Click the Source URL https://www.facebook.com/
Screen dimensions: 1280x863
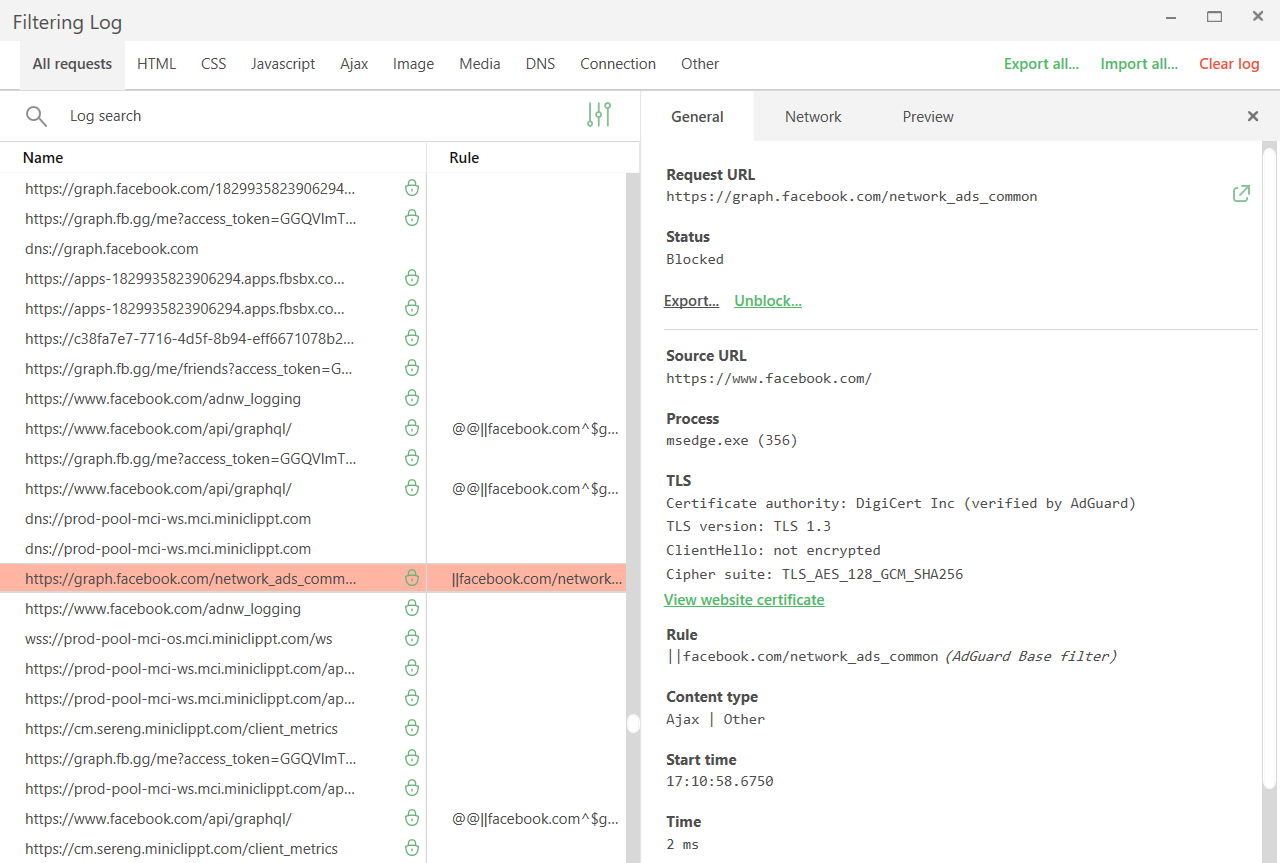(x=769, y=378)
